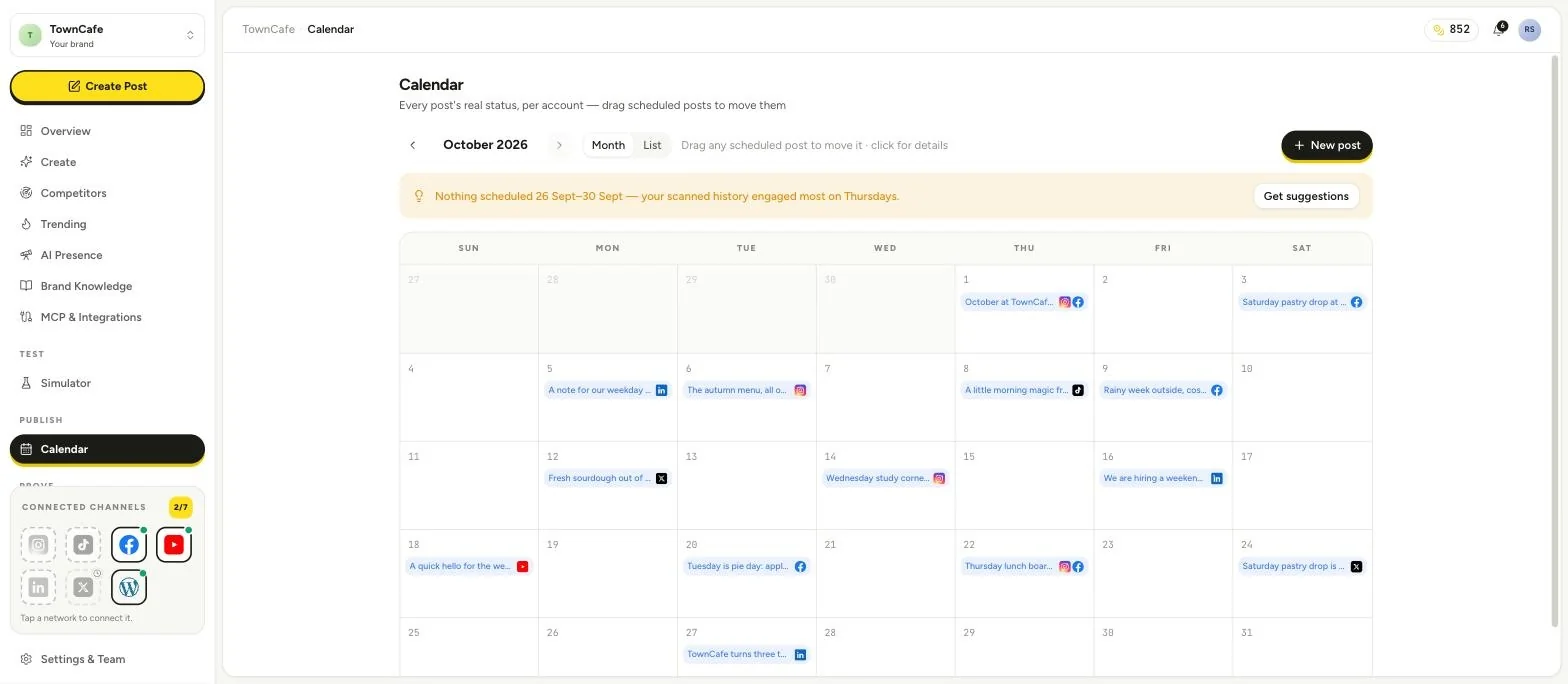Open Trending section
1568x684 pixels.
[x=63, y=224]
